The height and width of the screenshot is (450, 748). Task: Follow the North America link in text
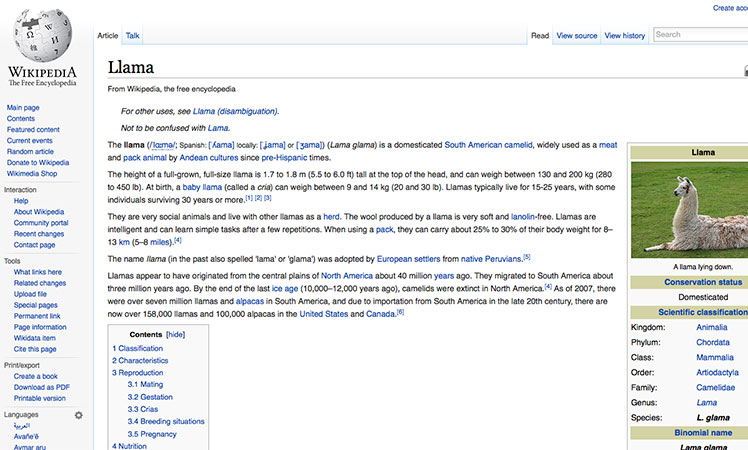347,276
